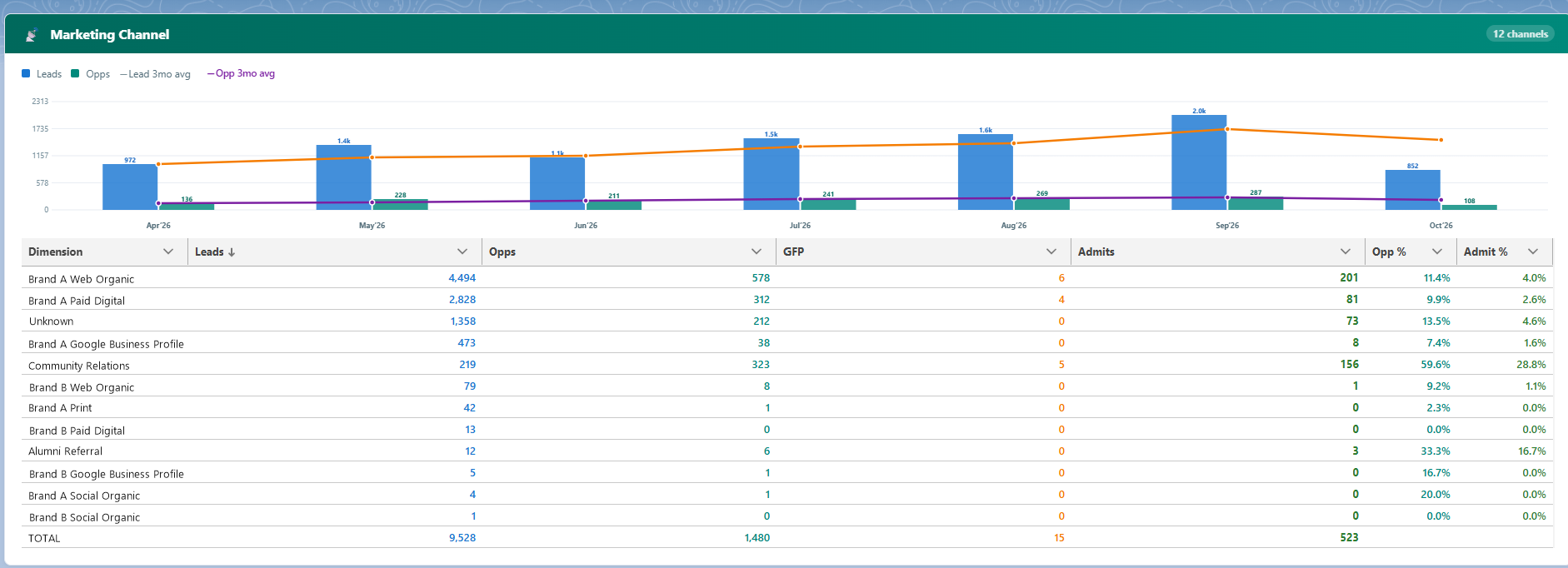Click the Oct'26 Opps bar
Screen dimensions: 1568x568
(1470, 207)
